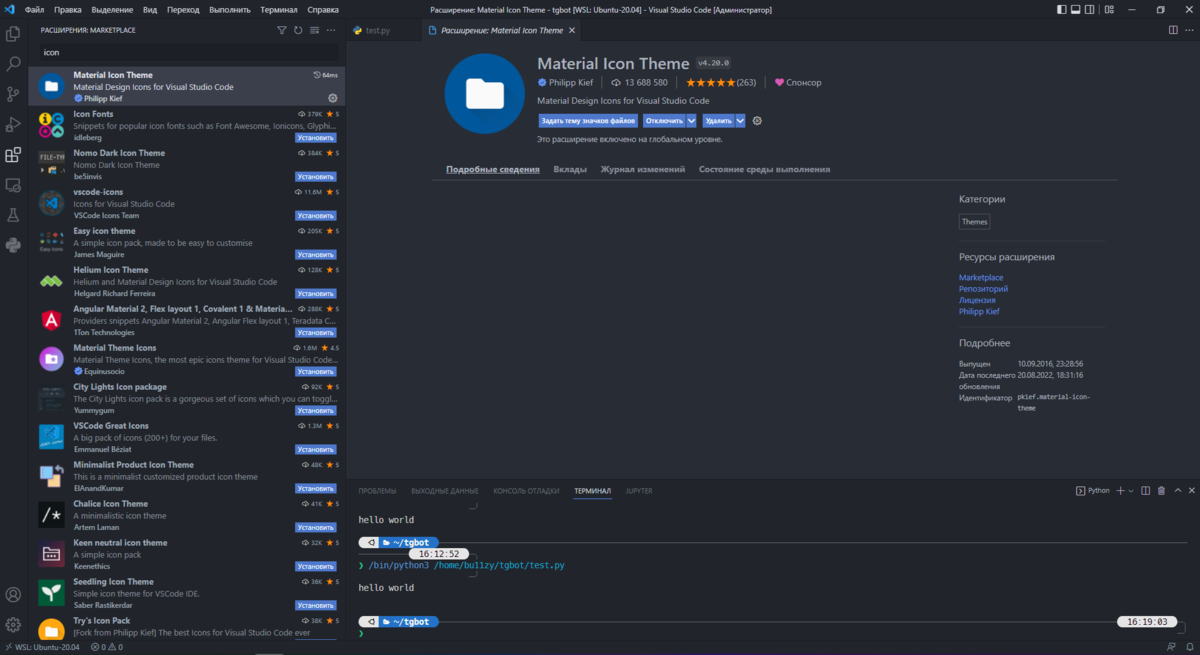
Task: Open the Testing view in the sidebar
Action: pos(13,215)
